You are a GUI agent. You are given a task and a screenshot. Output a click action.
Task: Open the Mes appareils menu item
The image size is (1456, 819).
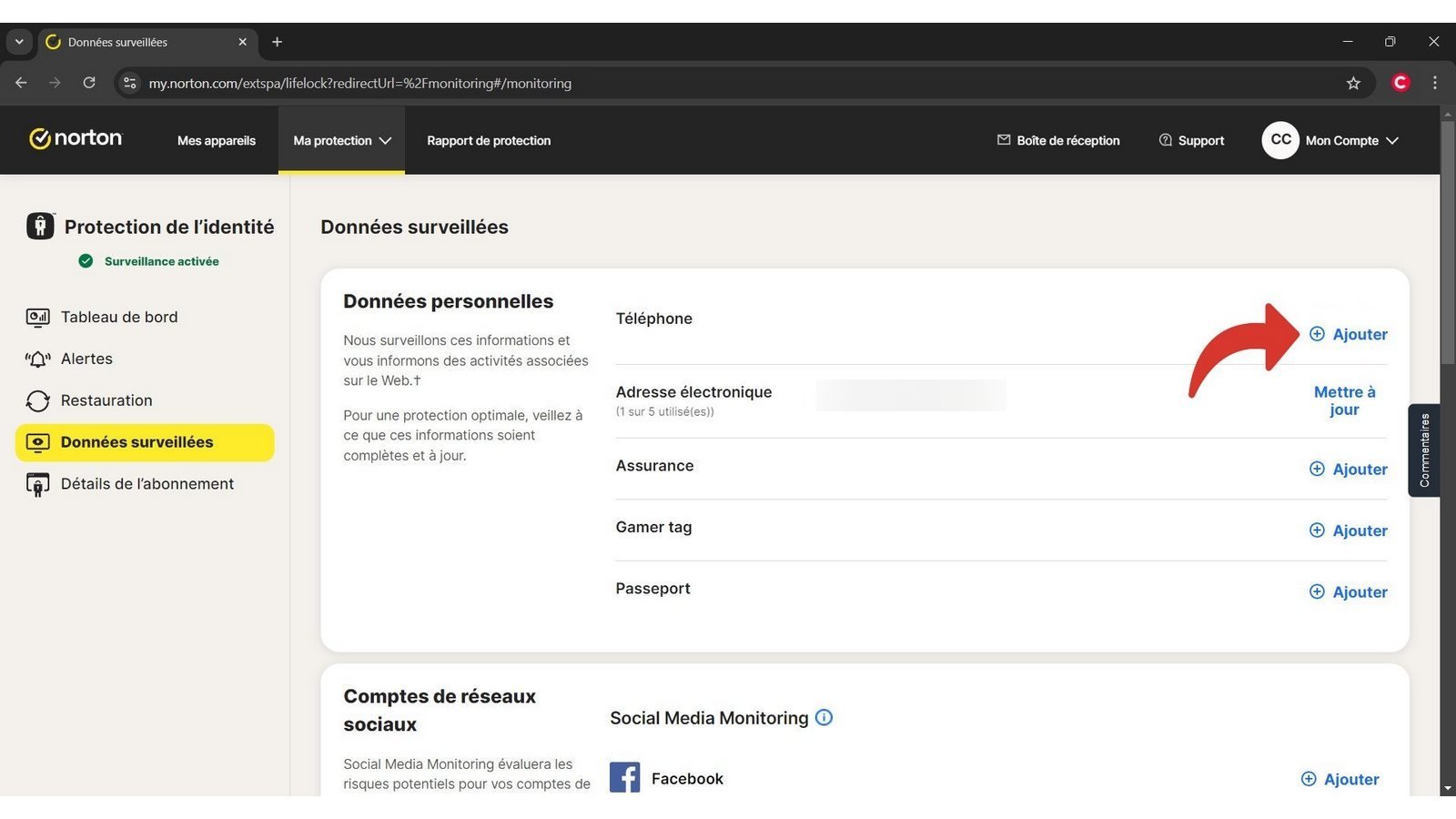(217, 140)
